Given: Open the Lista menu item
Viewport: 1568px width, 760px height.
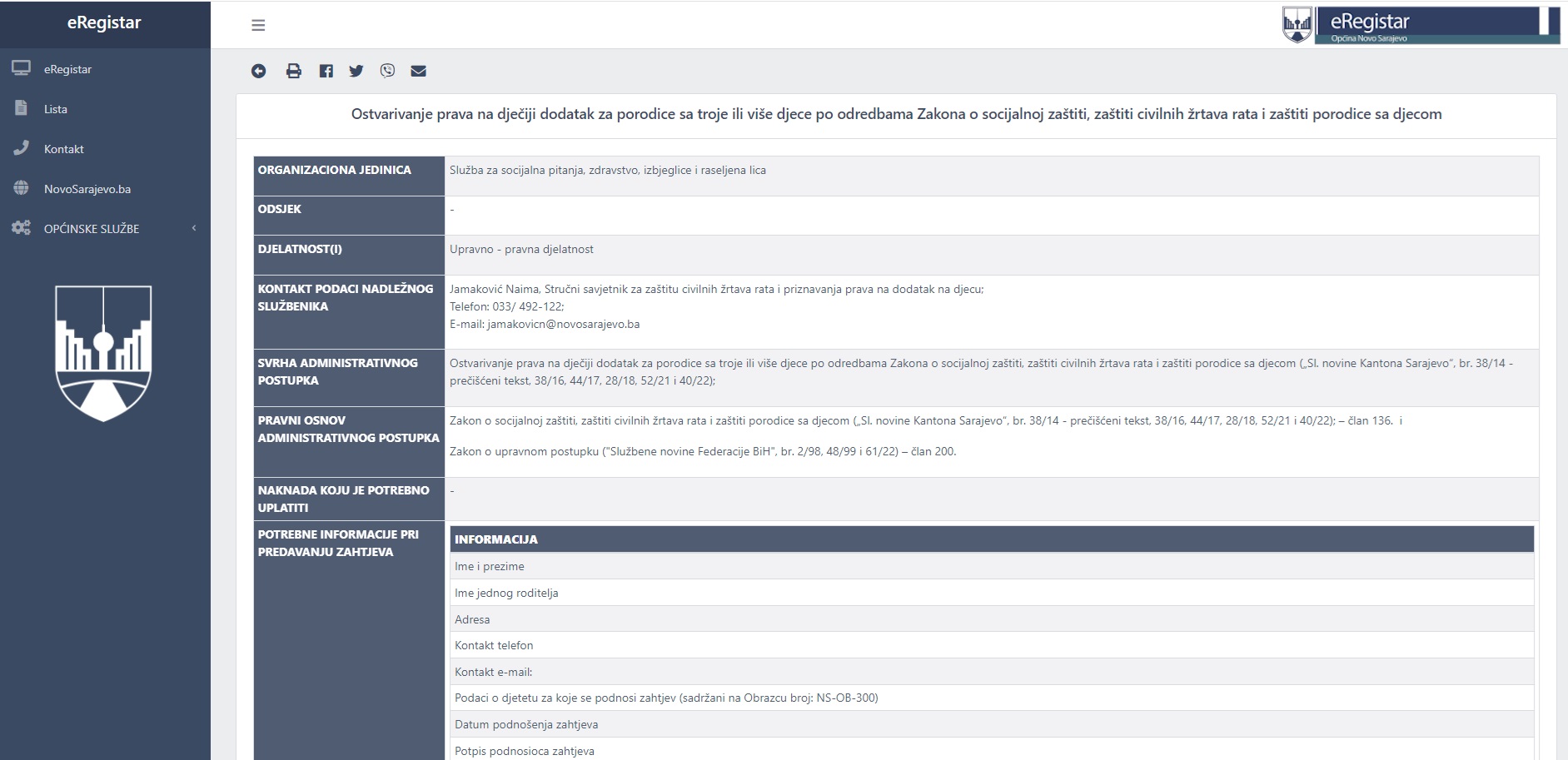Looking at the screenshot, I should point(56,109).
